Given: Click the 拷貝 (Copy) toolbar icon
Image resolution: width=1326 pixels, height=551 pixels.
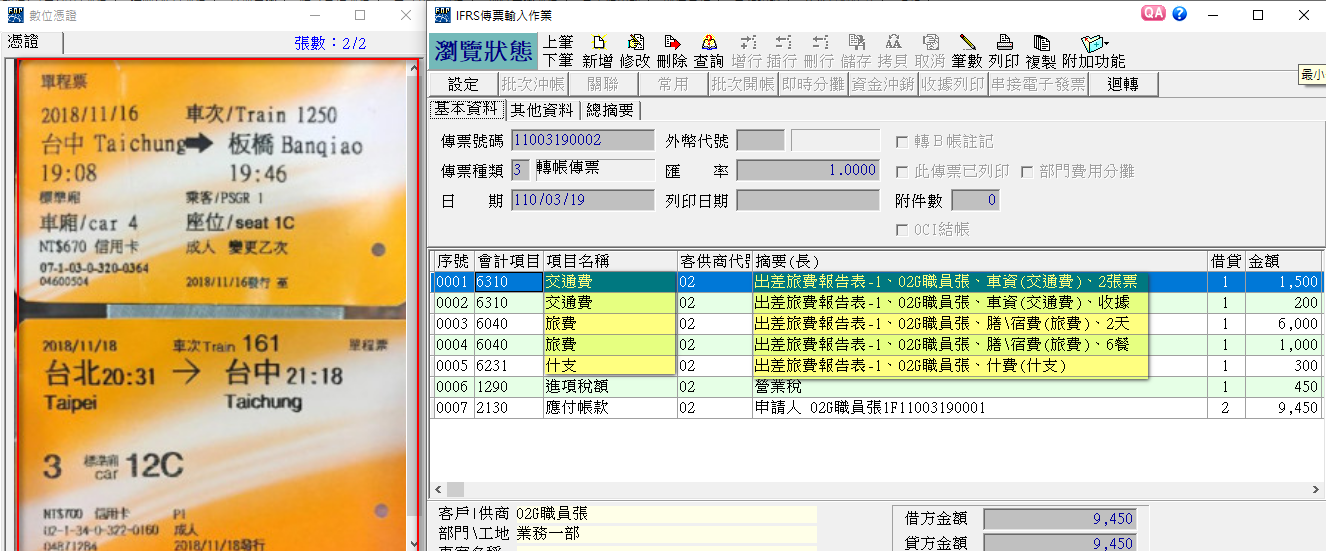Looking at the screenshot, I should [x=893, y=51].
